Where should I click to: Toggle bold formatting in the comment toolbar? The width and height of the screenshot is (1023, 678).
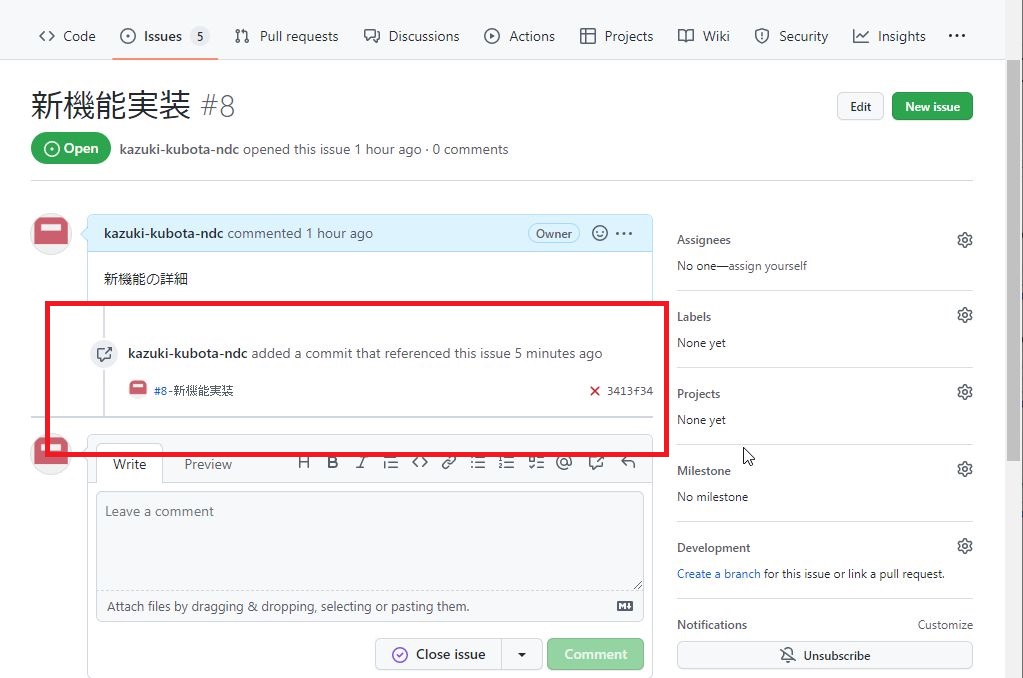pos(332,462)
